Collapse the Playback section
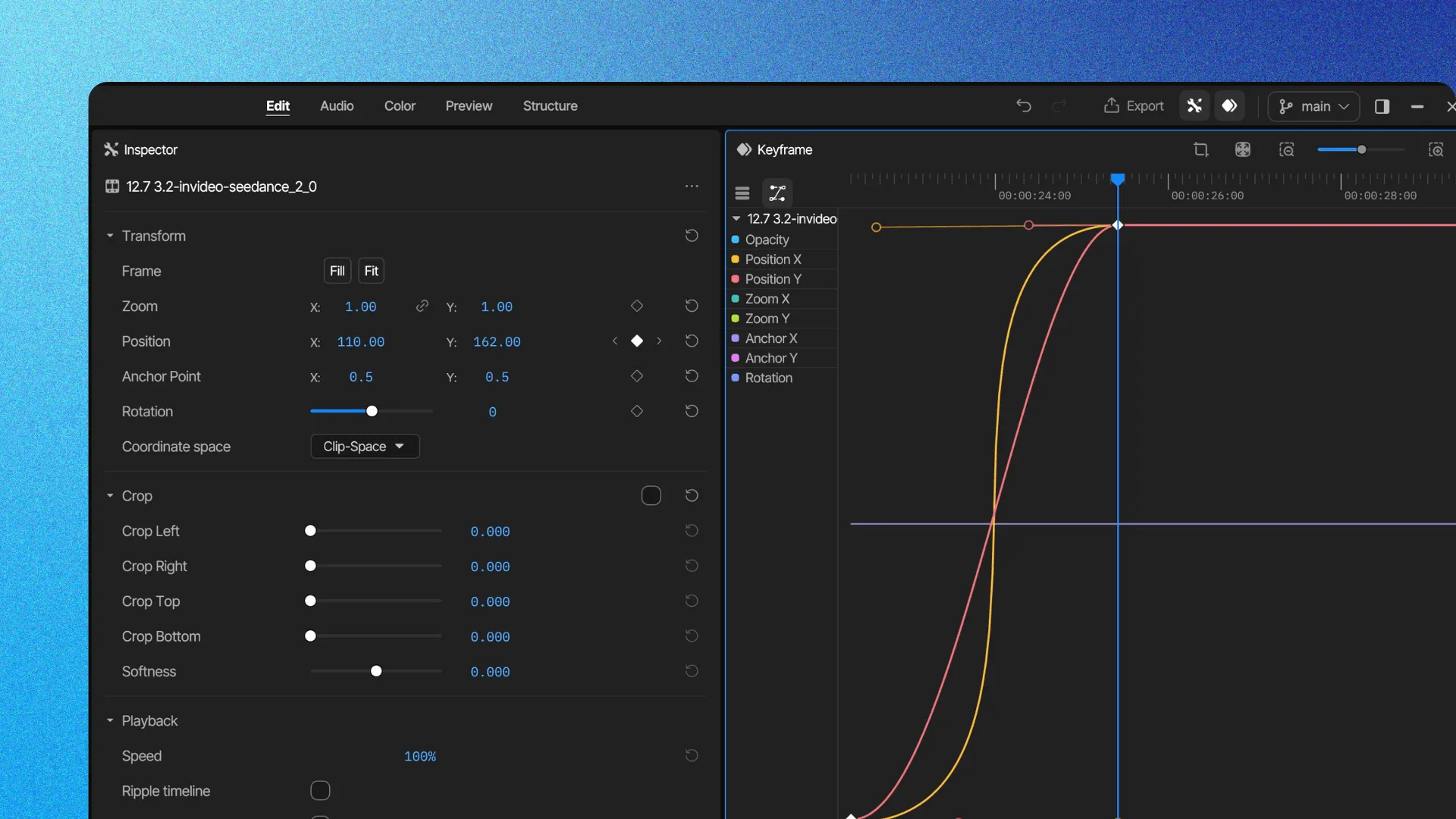This screenshot has height=819, width=1456. click(110, 720)
